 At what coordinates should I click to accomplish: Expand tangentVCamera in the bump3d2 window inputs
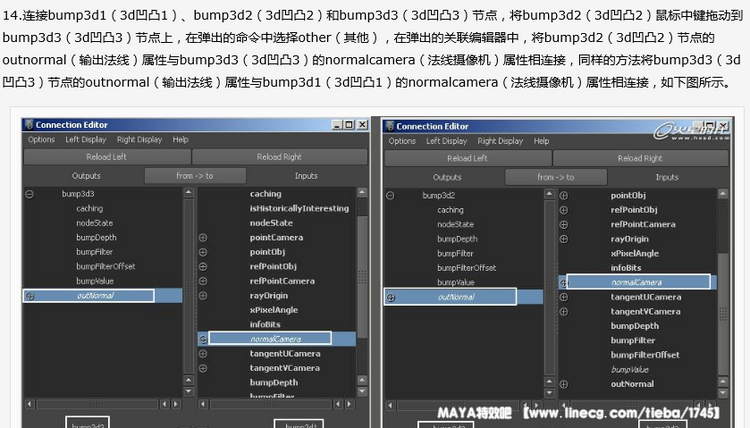564,312
